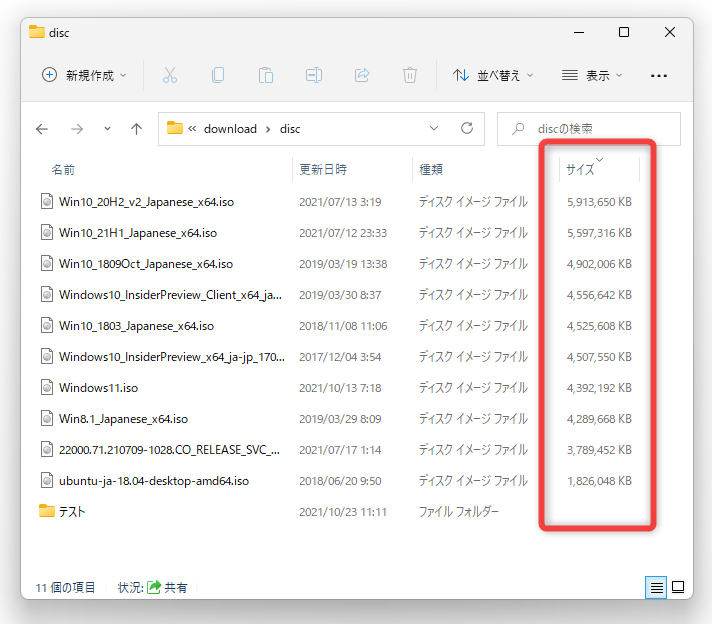Maximize the disc window

(624, 32)
